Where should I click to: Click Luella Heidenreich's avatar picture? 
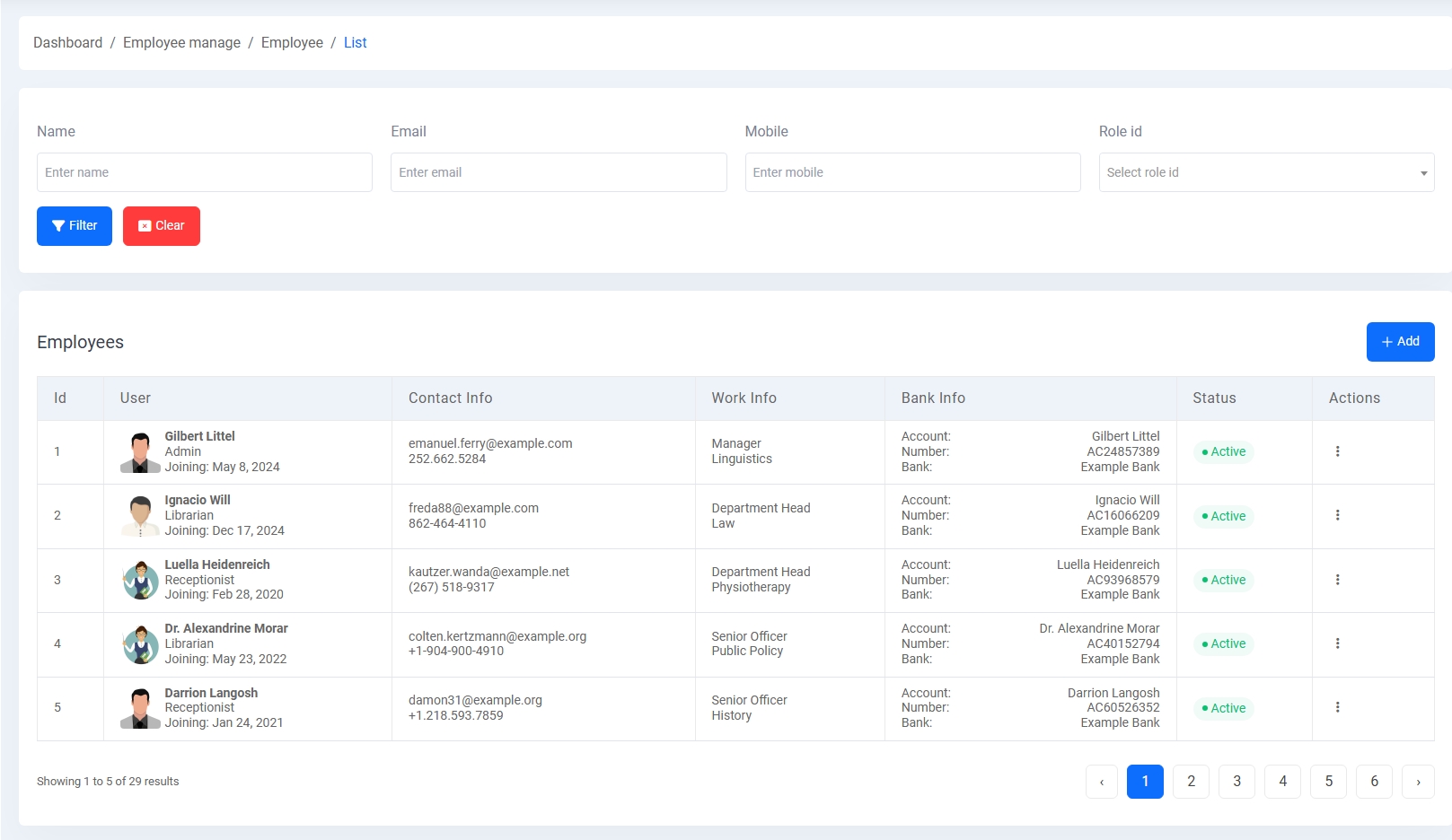[140, 581]
